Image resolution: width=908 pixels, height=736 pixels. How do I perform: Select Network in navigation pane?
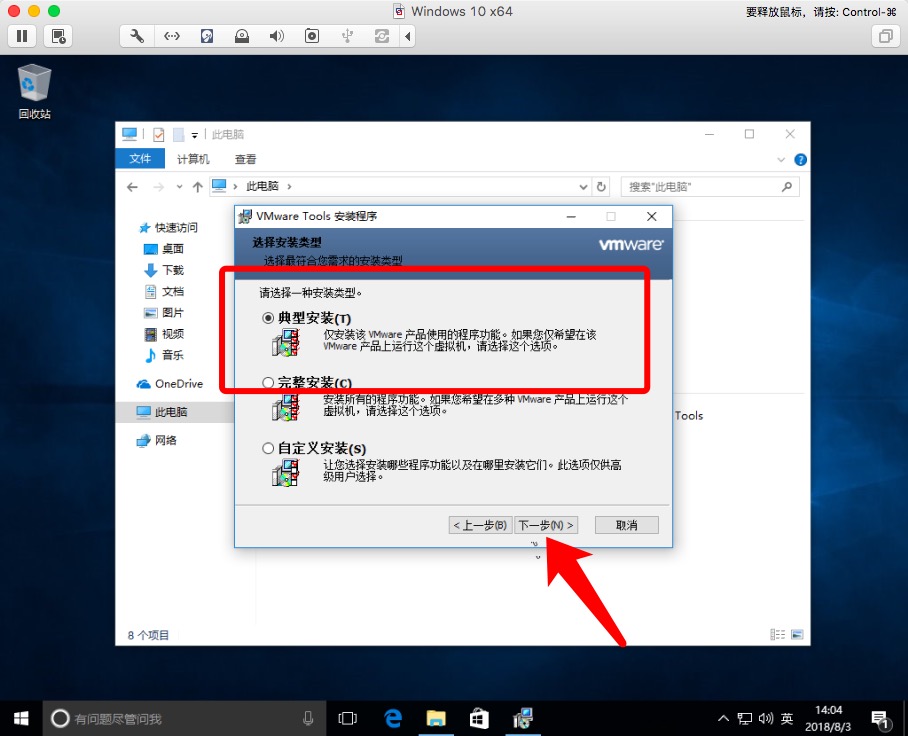tap(156, 440)
